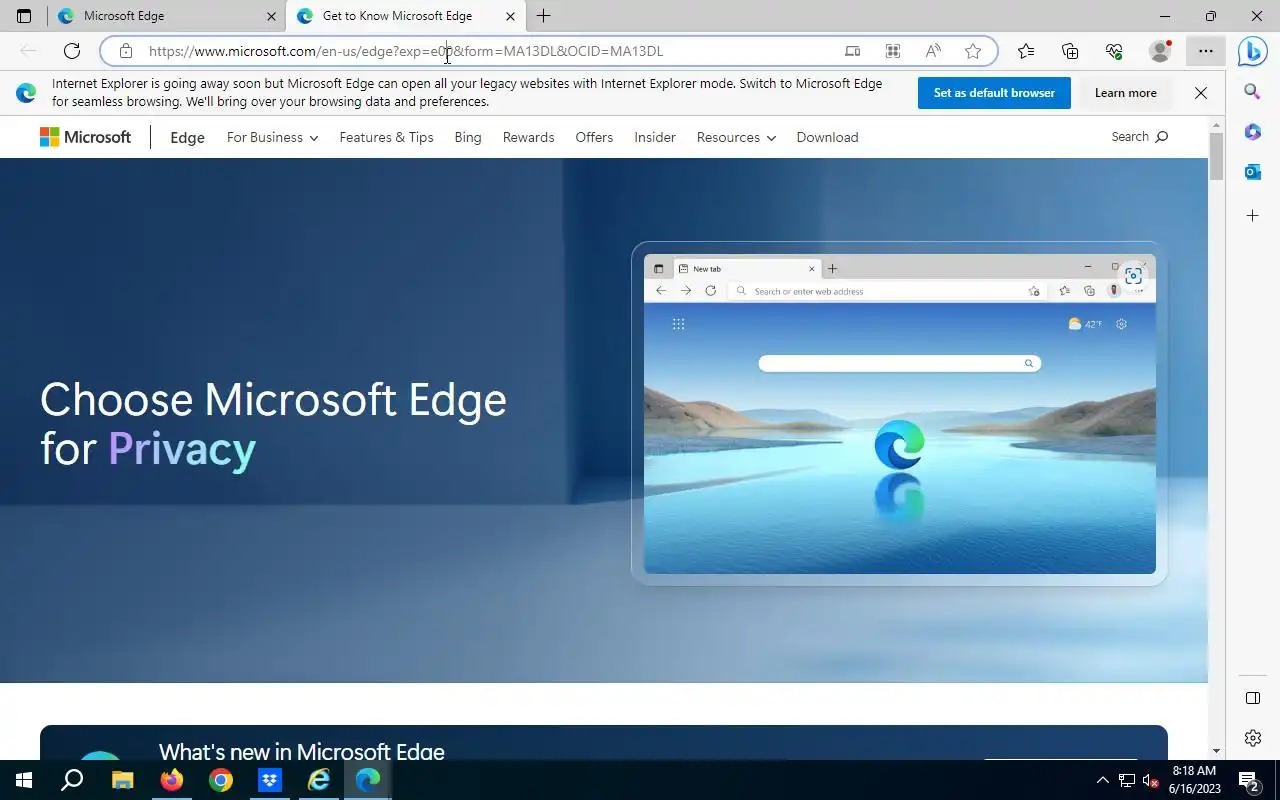Open Features & Tips page
The width and height of the screenshot is (1280, 800).
click(386, 137)
